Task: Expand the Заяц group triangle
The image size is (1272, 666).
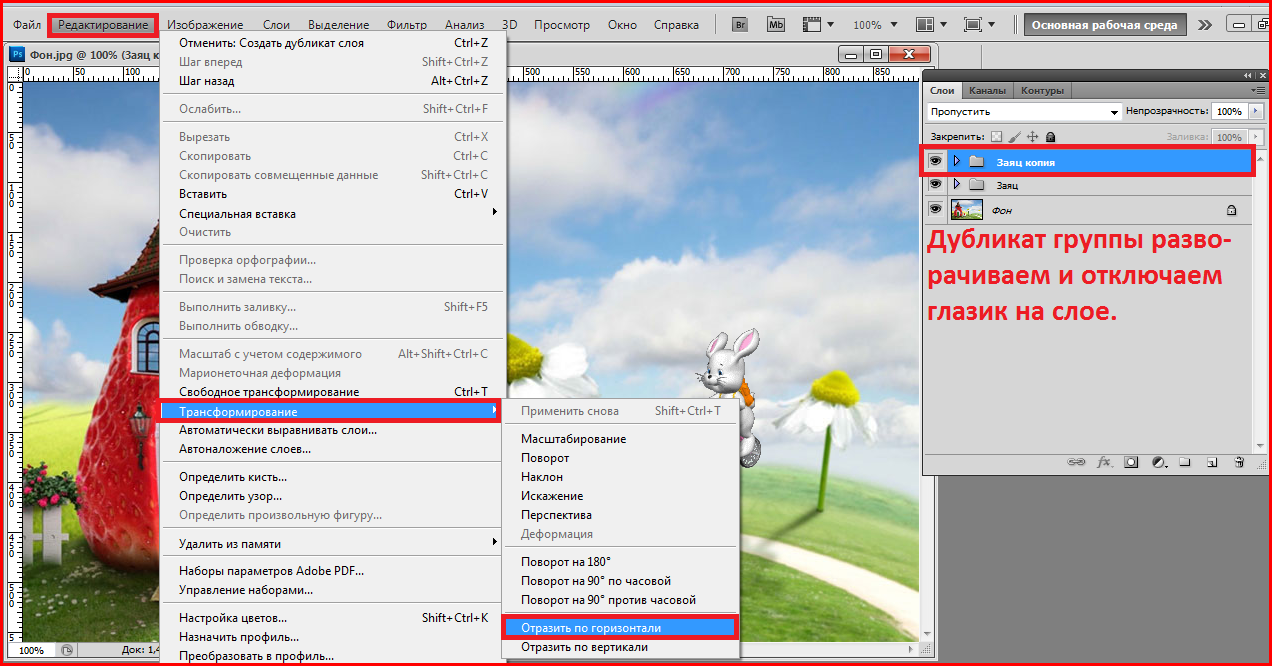Action: click(957, 185)
